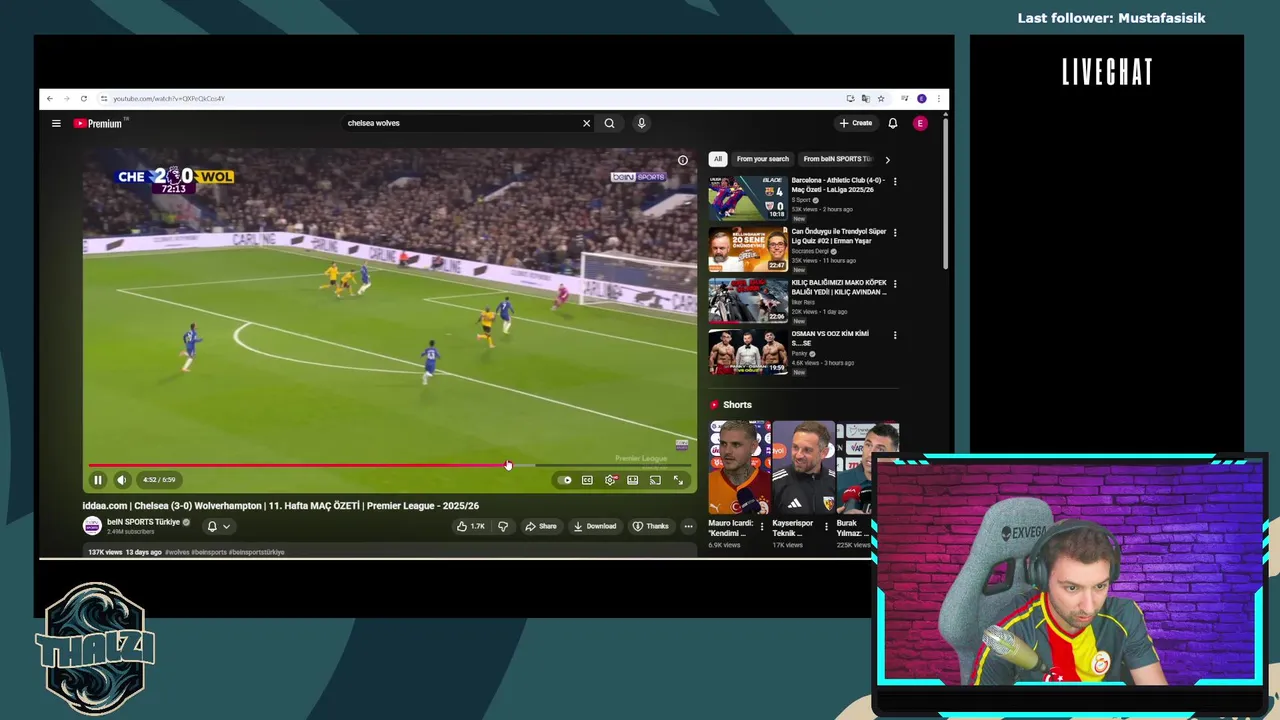Start voice search with microphone icon

[641, 123]
